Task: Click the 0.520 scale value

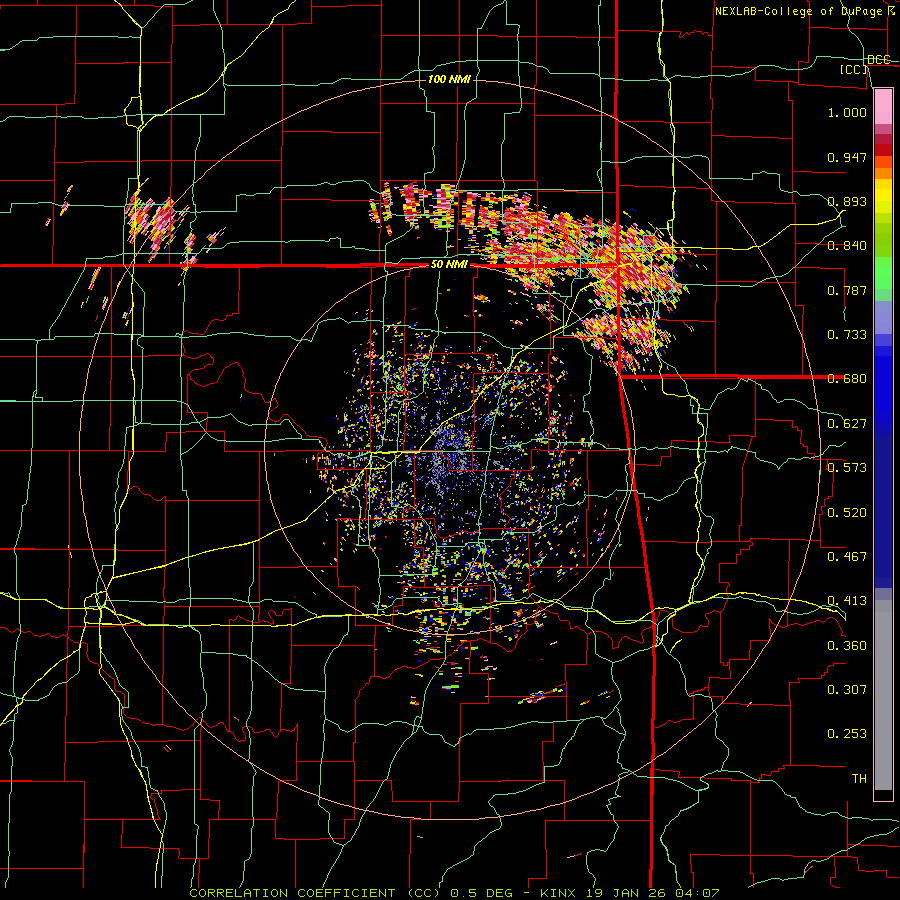Action: [847, 513]
